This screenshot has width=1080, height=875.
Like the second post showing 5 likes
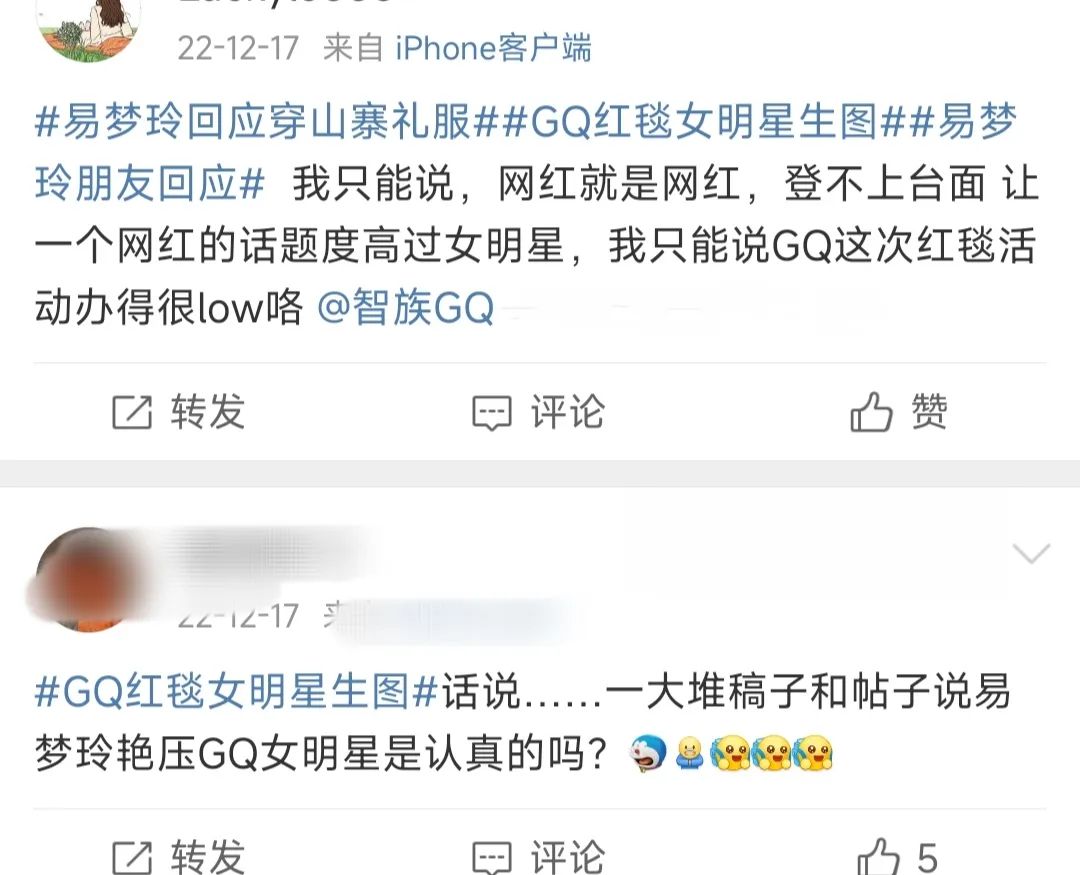(x=878, y=856)
